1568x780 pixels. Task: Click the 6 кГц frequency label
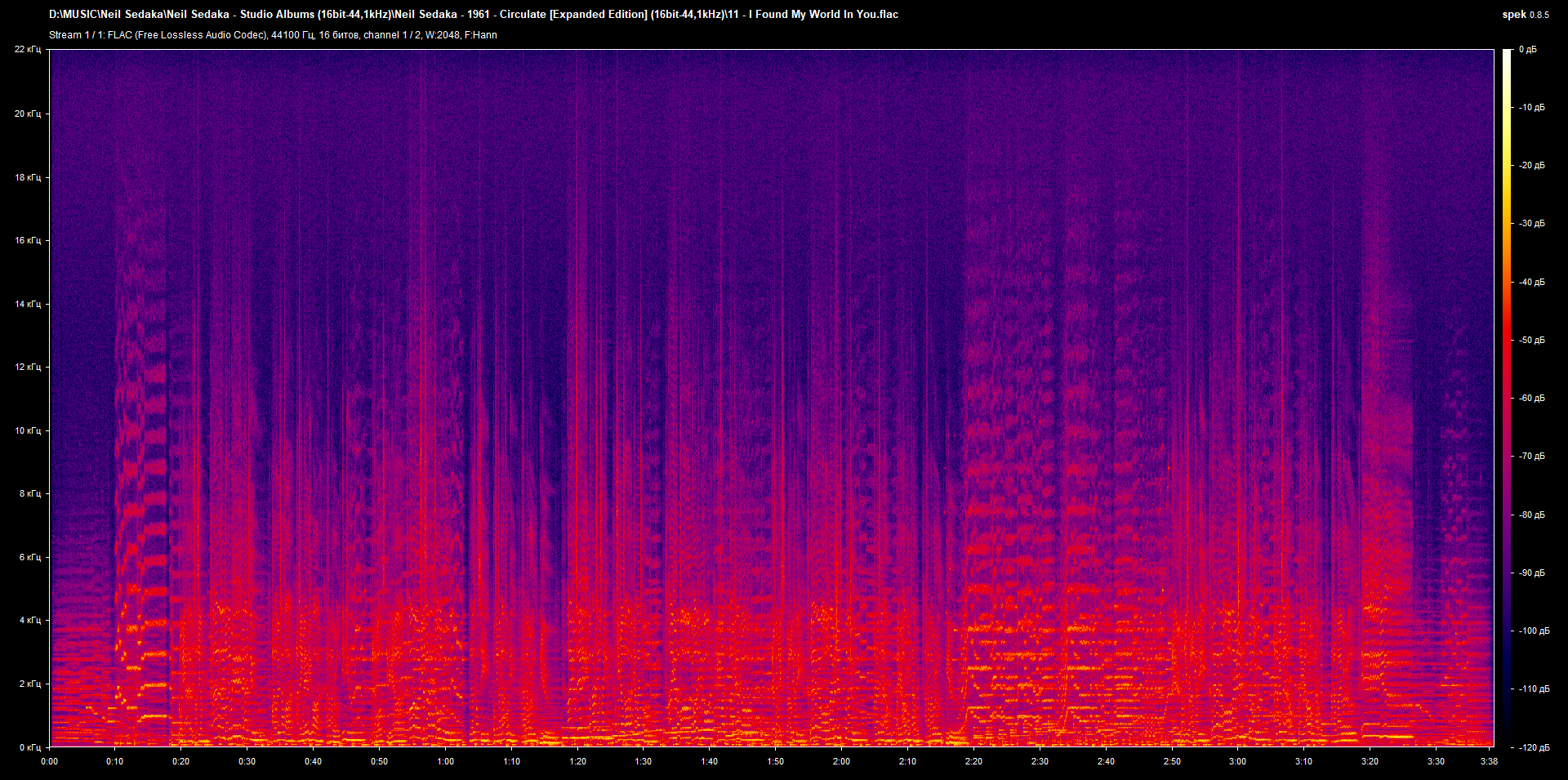[x=30, y=557]
